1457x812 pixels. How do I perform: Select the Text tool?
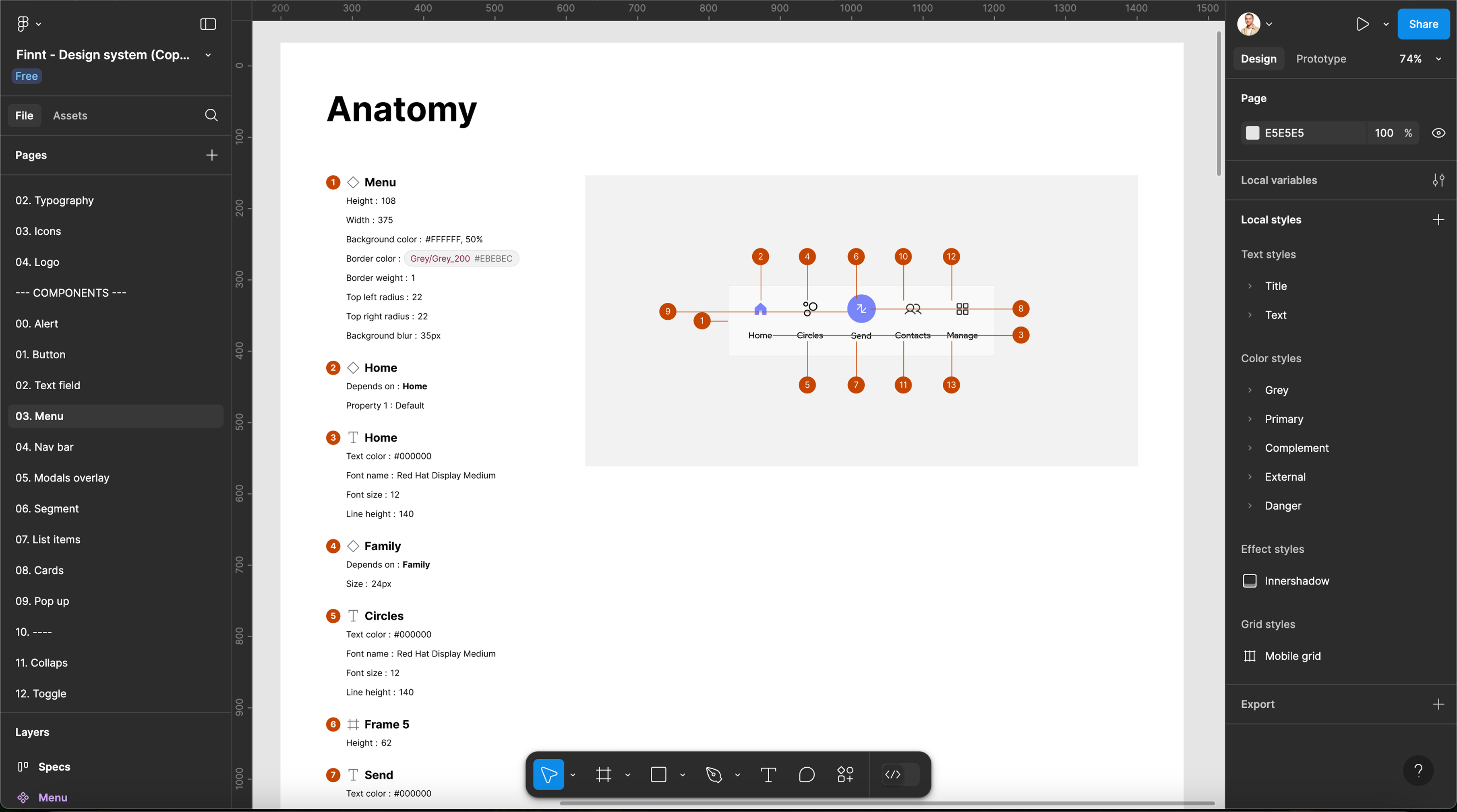768,774
